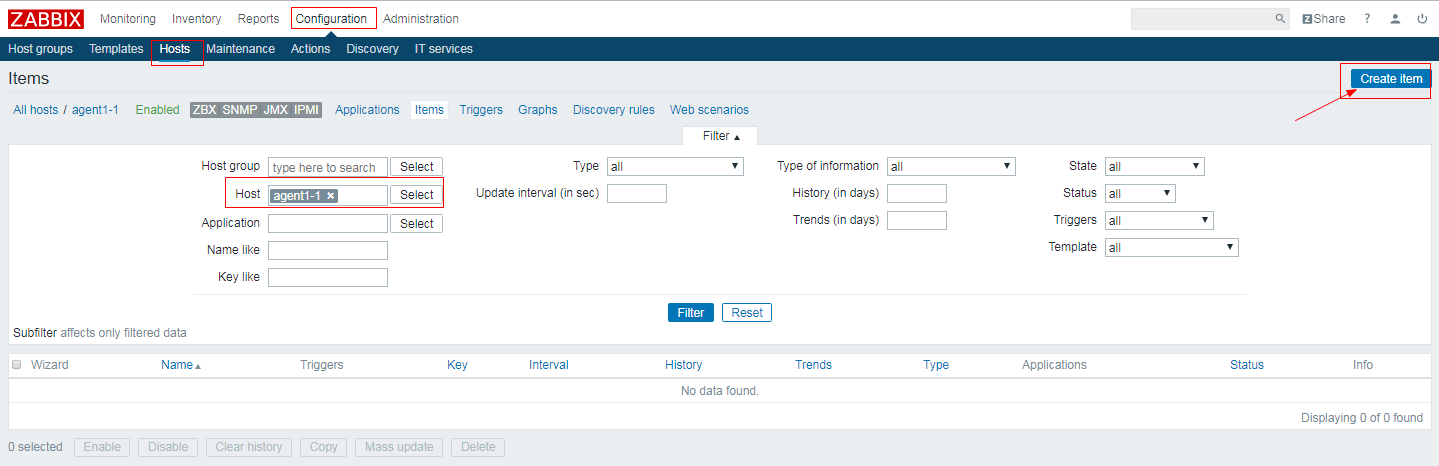
Task: Click the SNMP availability badge
Action: point(239,110)
